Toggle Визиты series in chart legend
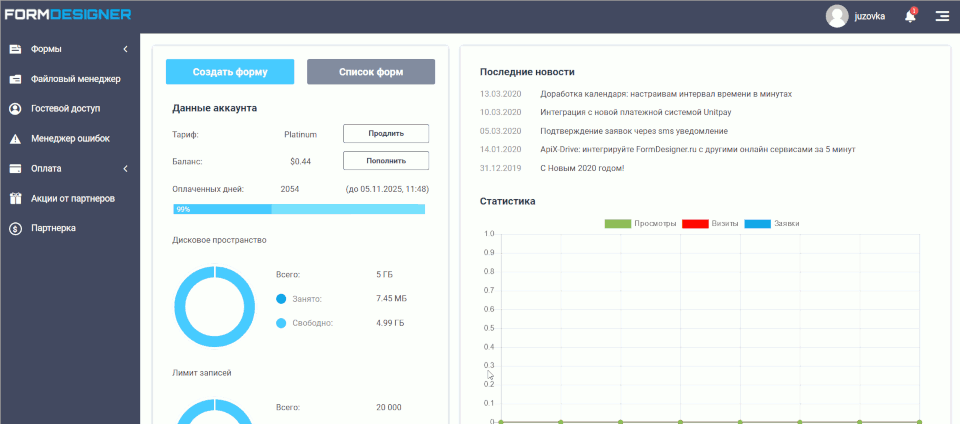The width and height of the screenshot is (960, 424). [x=710, y=223]
